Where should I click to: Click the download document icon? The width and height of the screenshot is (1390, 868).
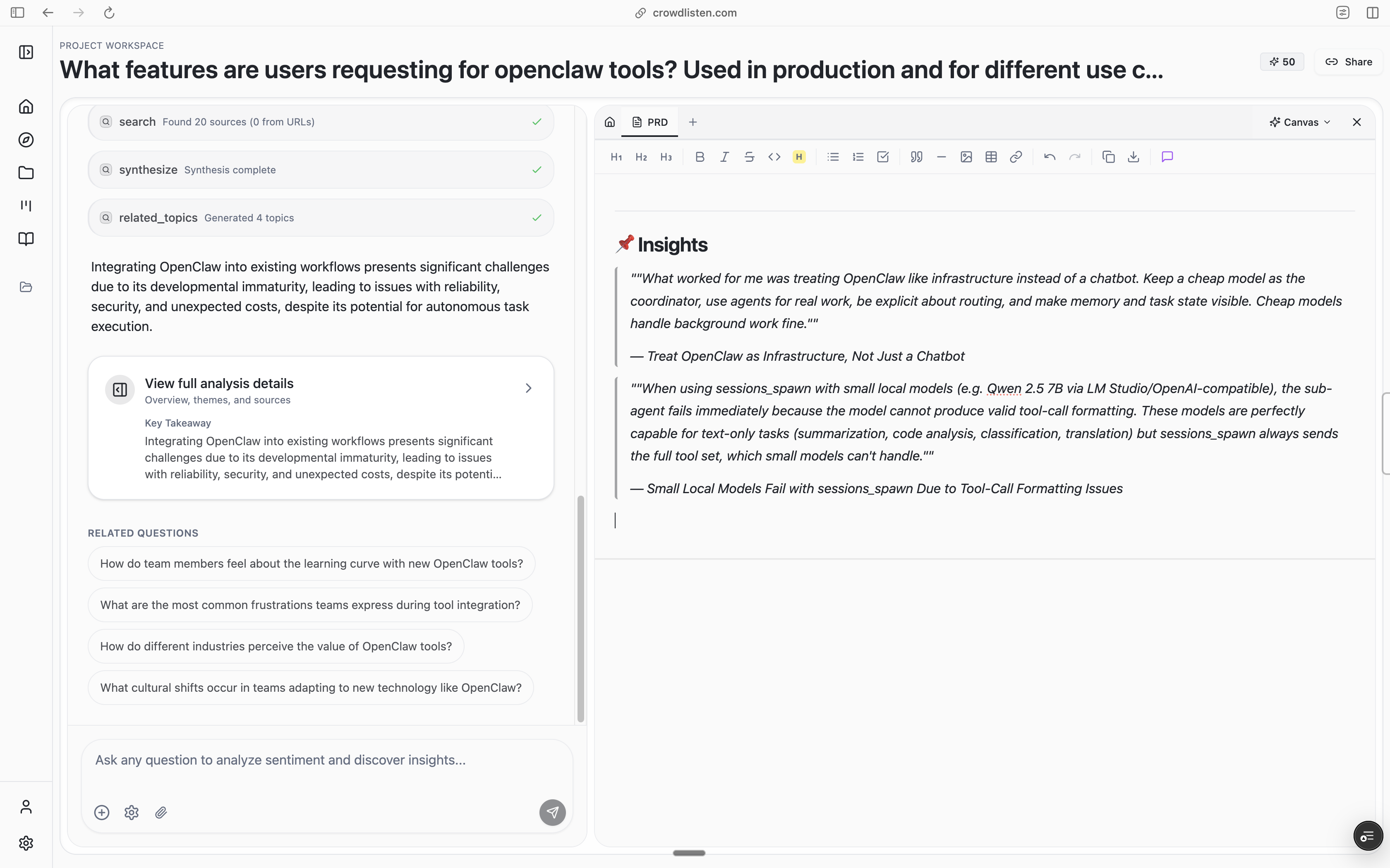click(x=1133, y=157)
